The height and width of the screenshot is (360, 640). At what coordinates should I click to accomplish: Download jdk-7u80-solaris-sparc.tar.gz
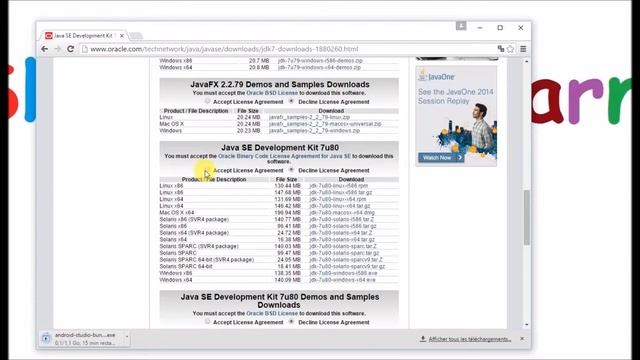tap(344, 253)
